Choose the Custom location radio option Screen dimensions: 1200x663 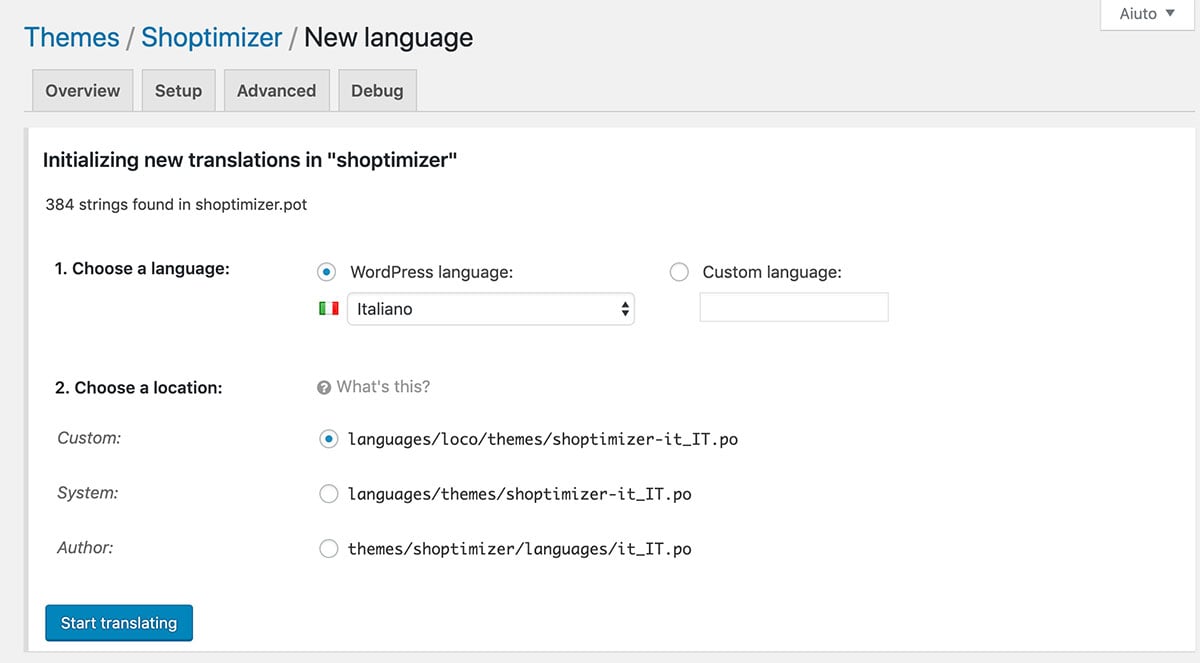pos(328,439)
